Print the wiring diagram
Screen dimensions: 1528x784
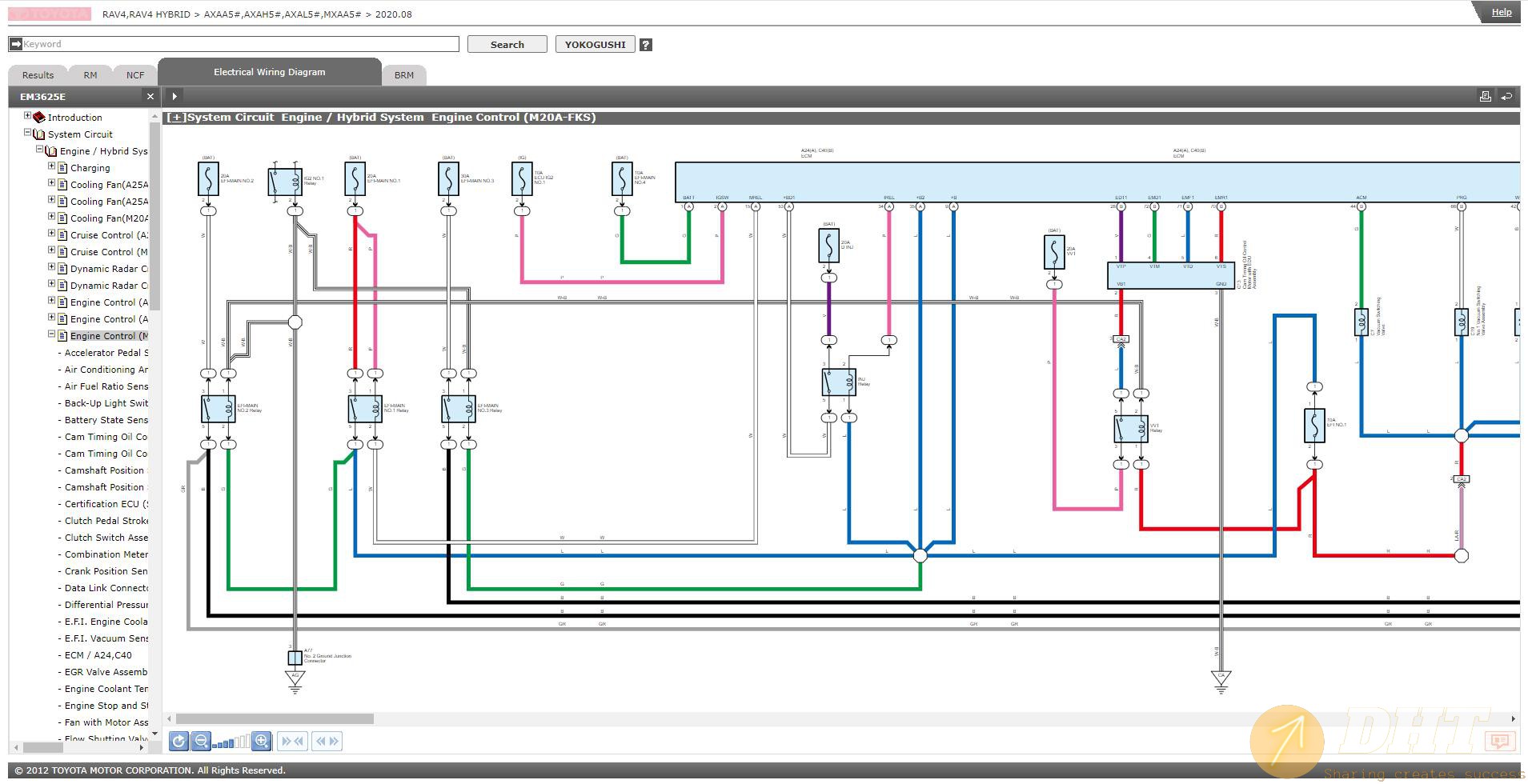1485,96
